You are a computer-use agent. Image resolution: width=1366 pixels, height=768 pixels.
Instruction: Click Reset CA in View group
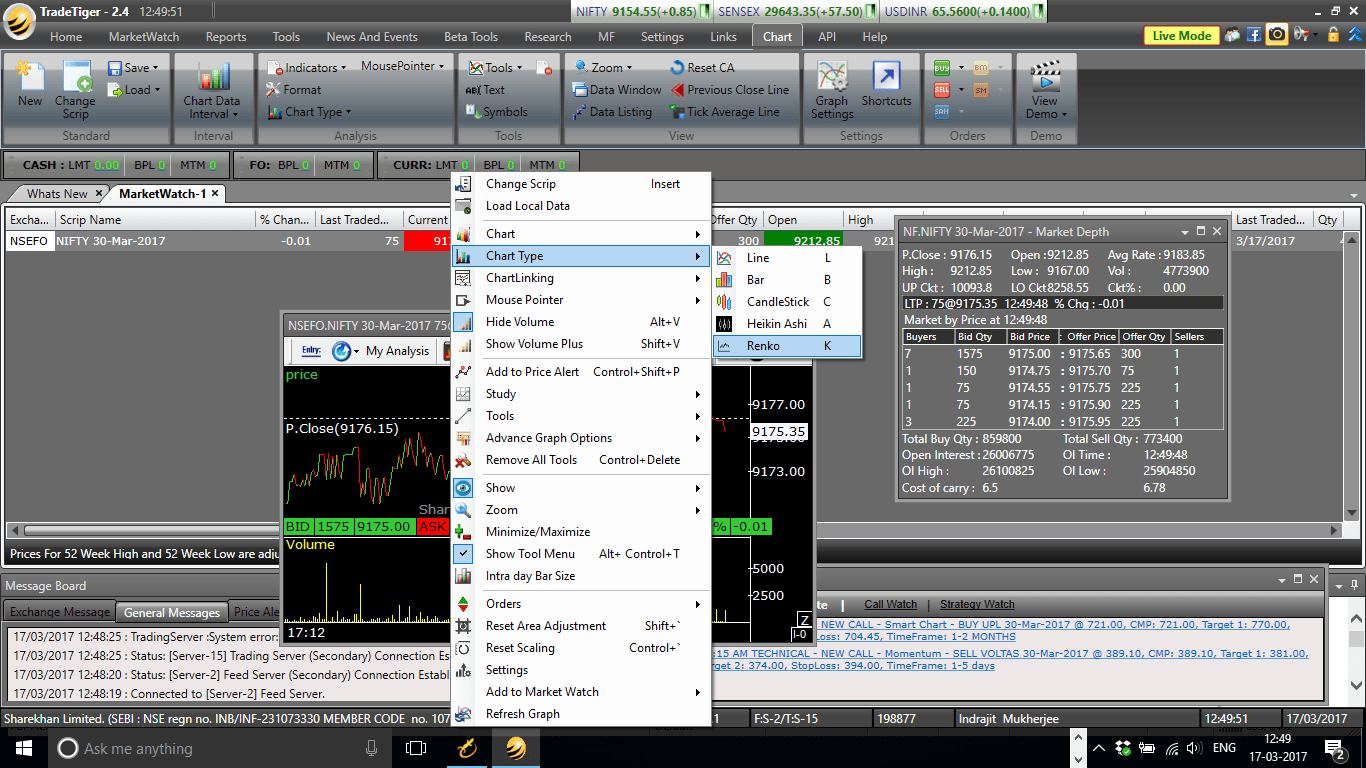[x=701, y=68]
